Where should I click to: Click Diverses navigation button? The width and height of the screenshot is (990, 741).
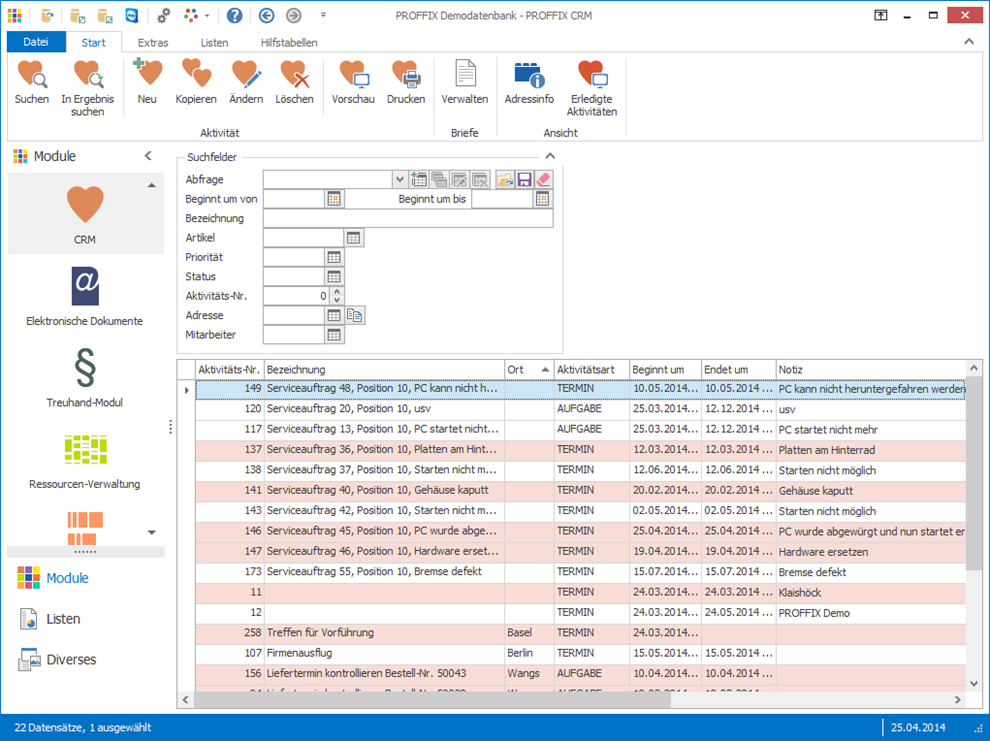point(57,660)
